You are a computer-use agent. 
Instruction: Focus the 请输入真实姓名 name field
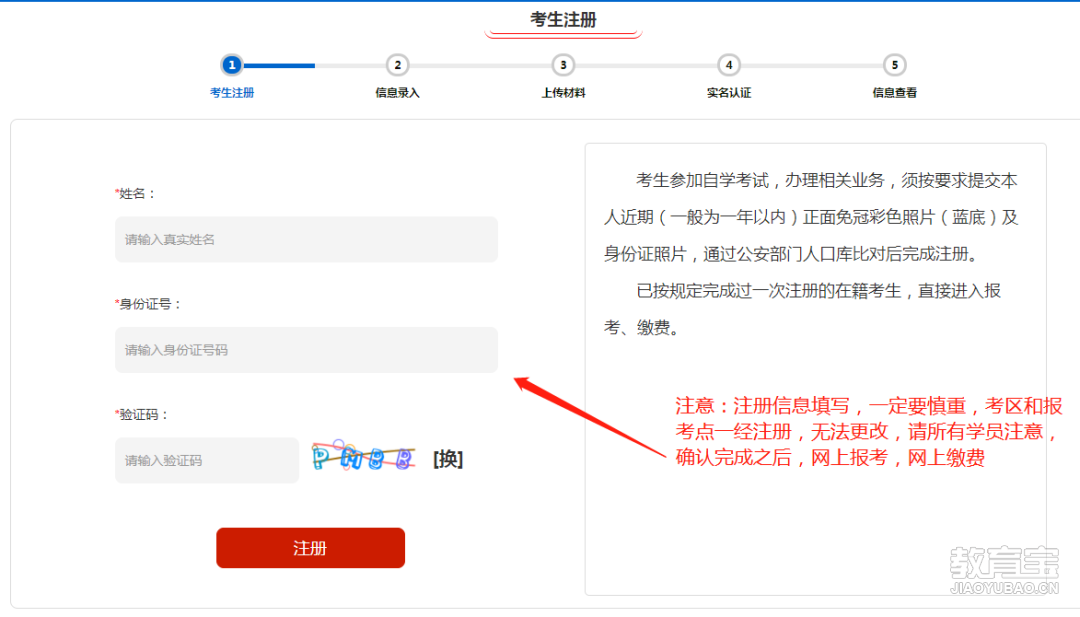(x=307, y=239)
